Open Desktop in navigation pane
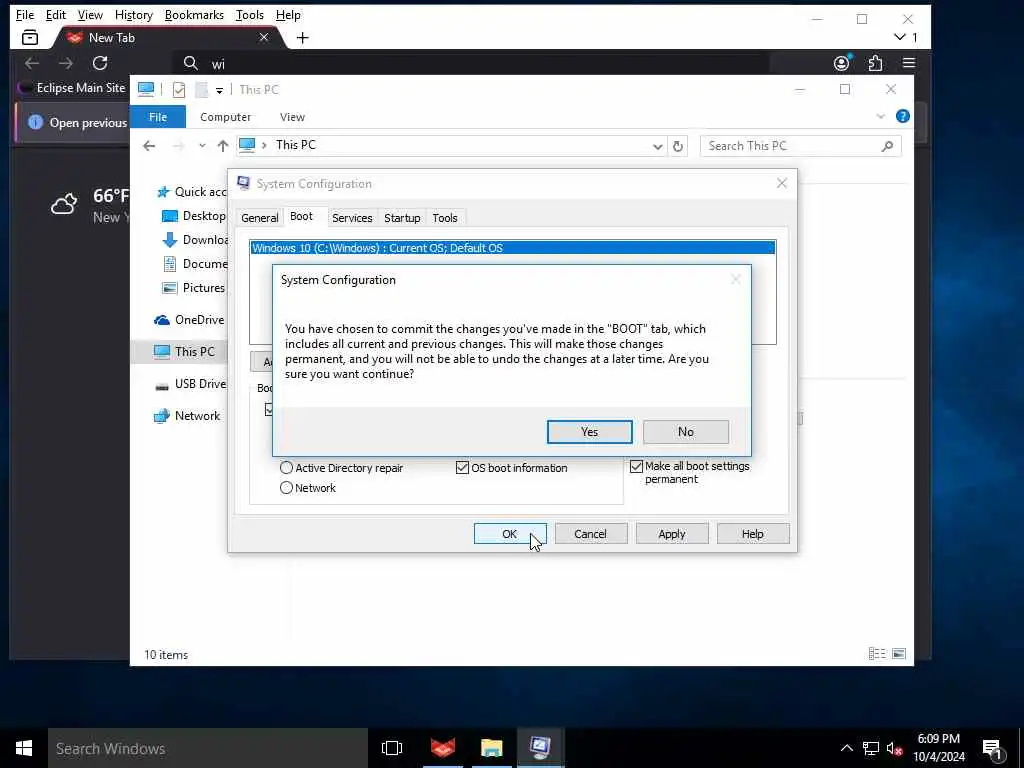1024x768 pixels. (193, 216)
